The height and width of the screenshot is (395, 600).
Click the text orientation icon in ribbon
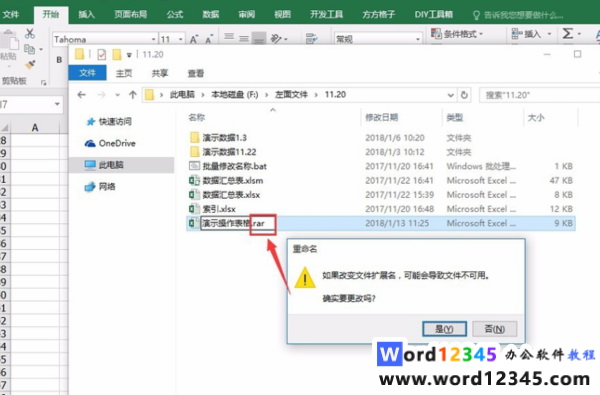click(x=276, y=38)
